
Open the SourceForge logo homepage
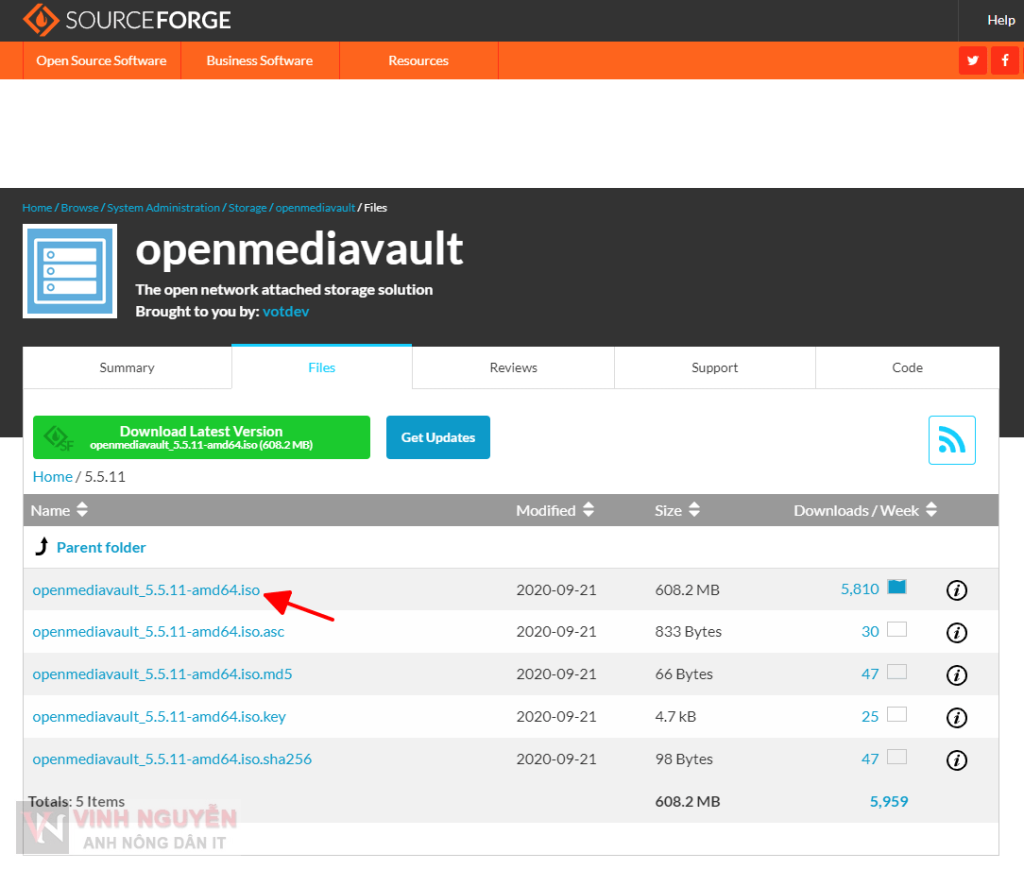point(127,20)
